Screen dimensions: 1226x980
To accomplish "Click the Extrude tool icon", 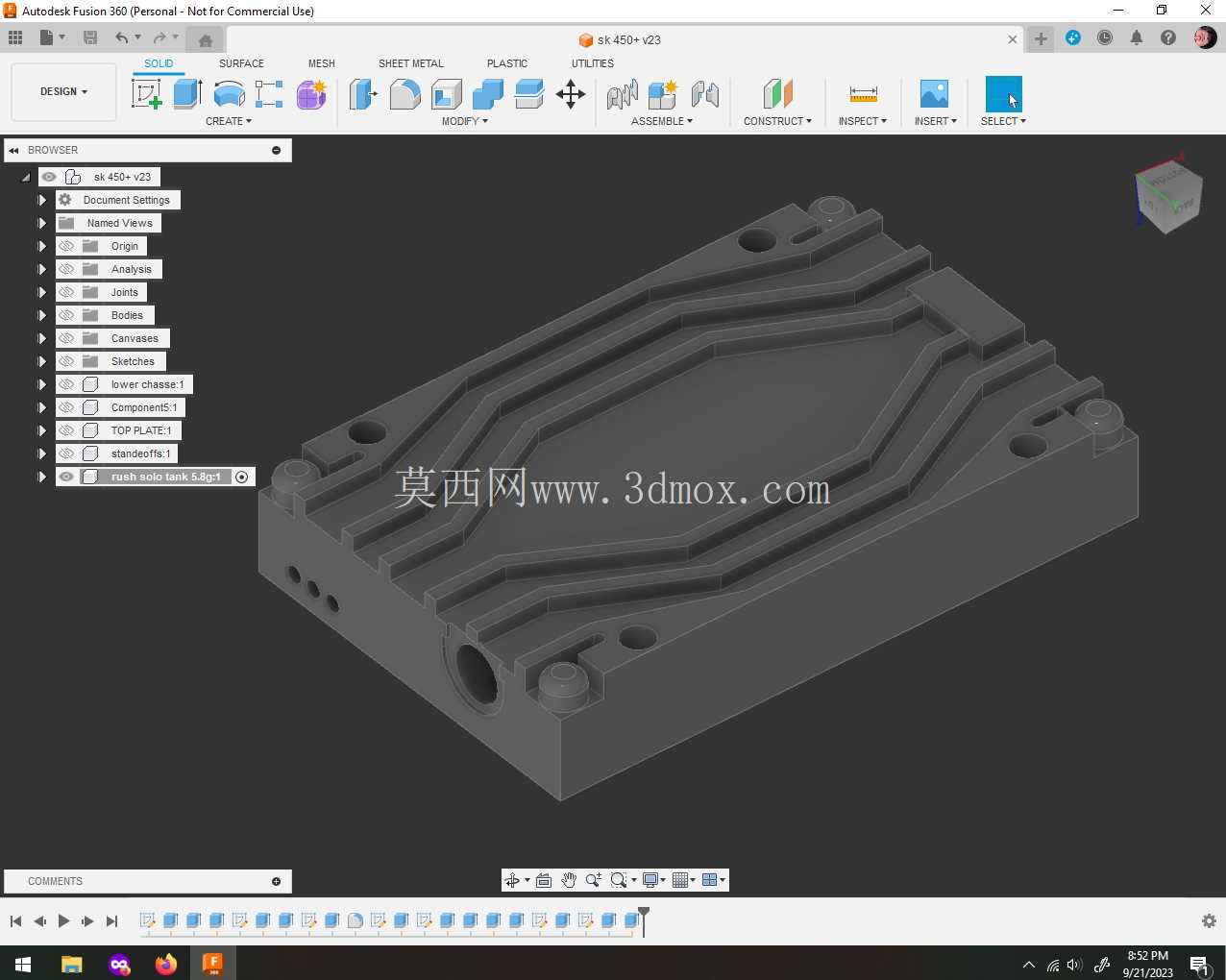I will (187, 94).
